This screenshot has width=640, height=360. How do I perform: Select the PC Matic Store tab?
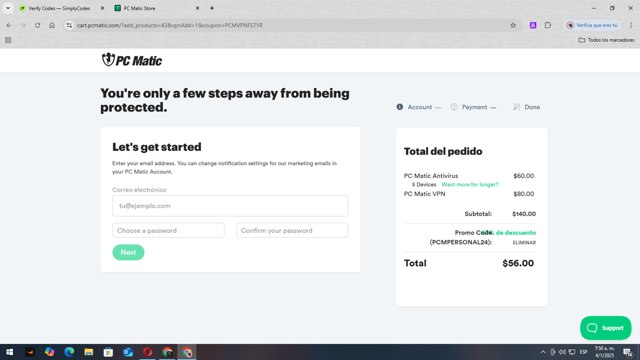139,8
